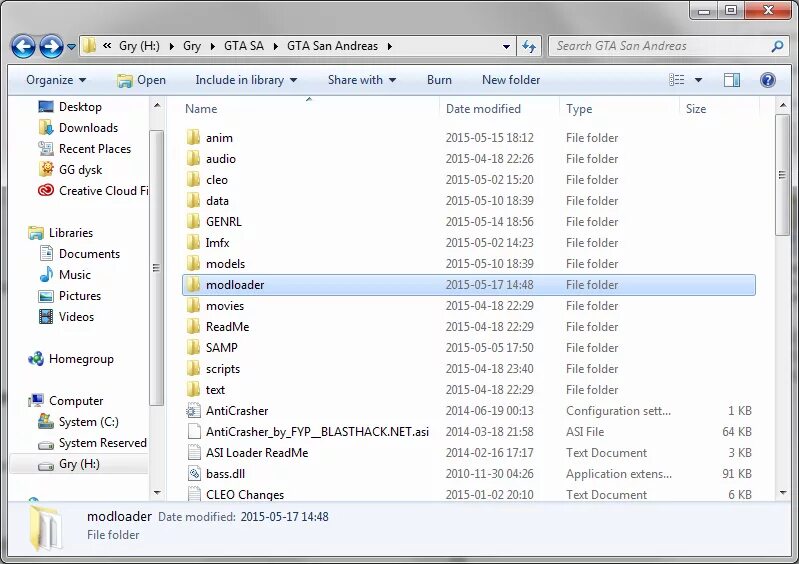Go back using the Back arrow button
This screenshot has width=799, height=564.
click(x=23, y=46)
